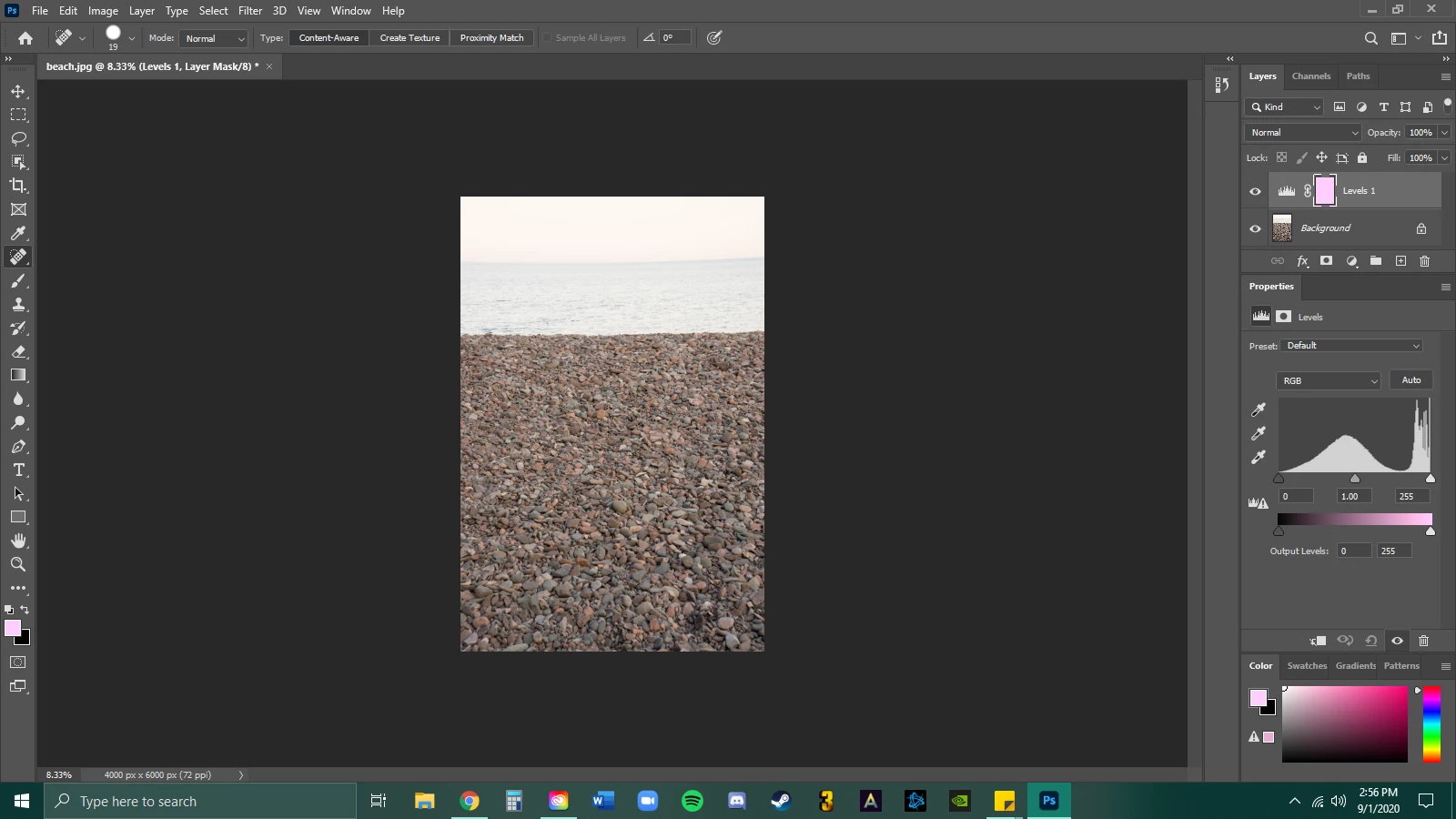Select the Crop tool
Image resolution: width=1456 pixels, height=819 pixels.
pyautogui.click(x=18, y=186)
